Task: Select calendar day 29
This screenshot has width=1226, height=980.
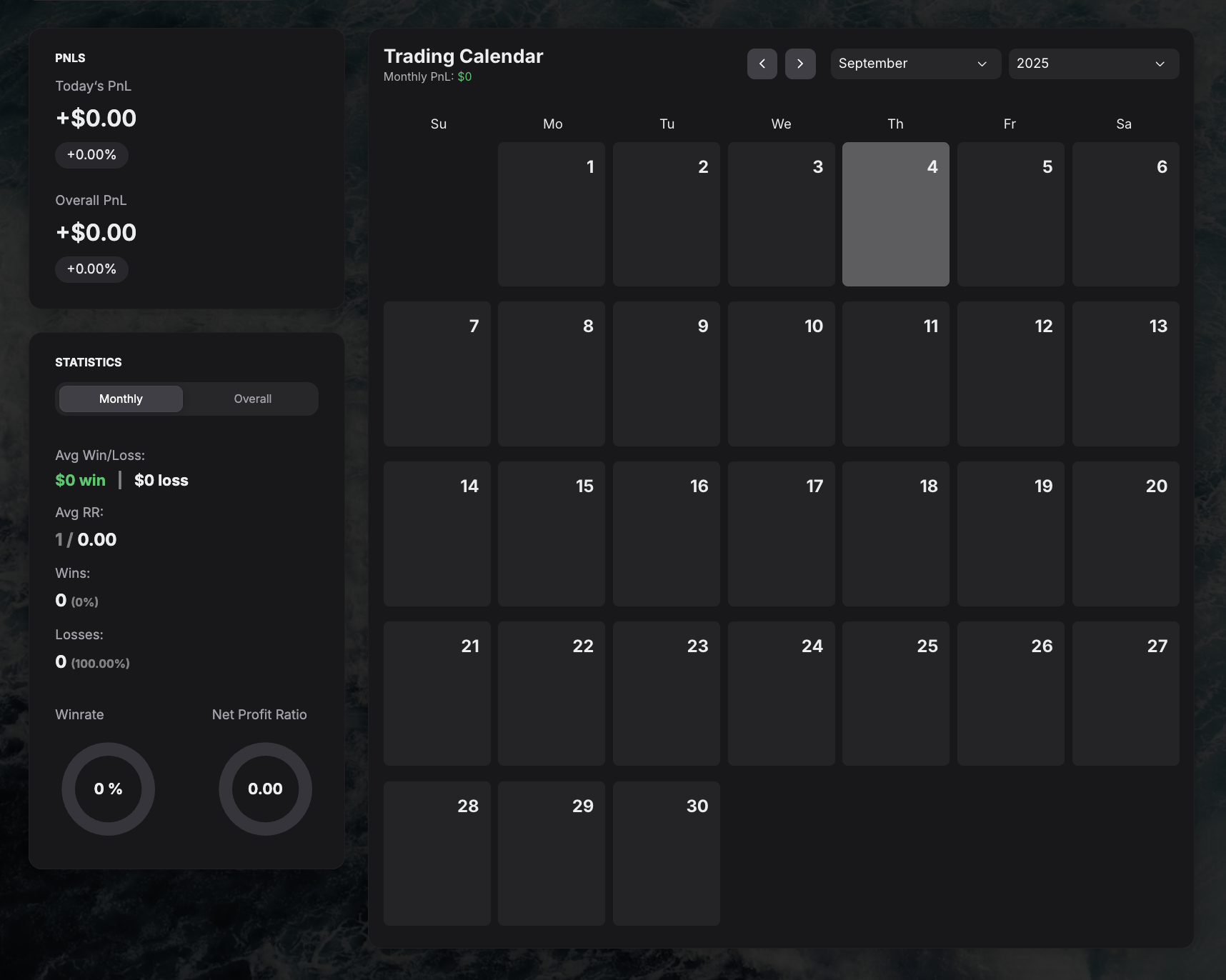Action: (552, 854)
